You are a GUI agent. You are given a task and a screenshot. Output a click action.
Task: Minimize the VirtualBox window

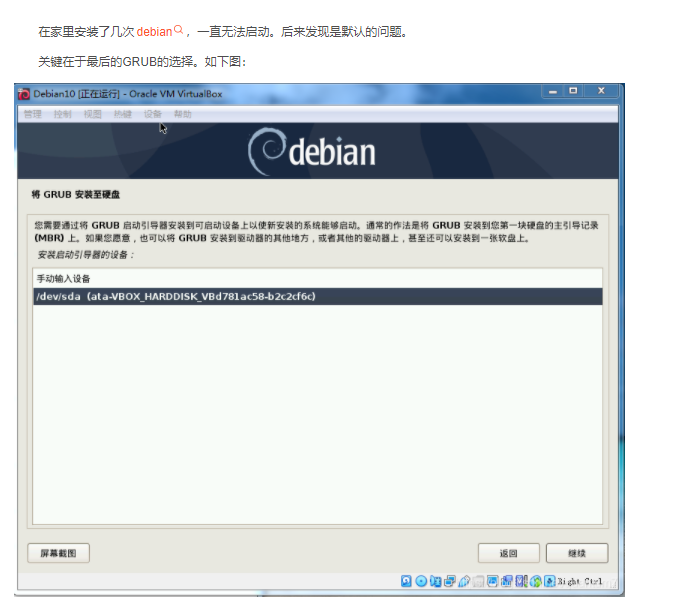(x=553, y=91)
